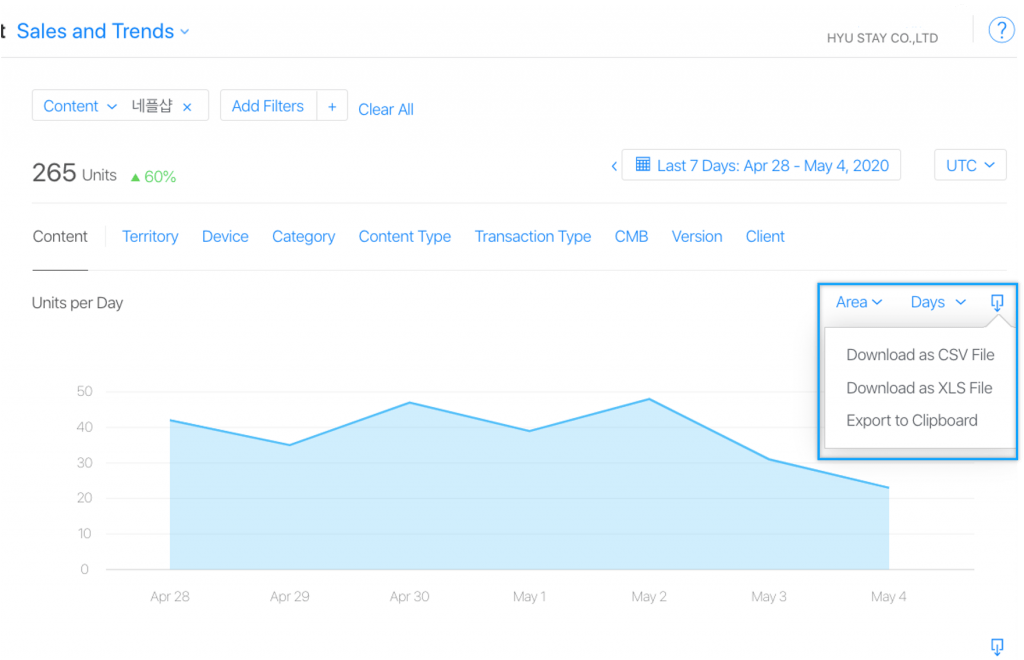Screen dimensions: 1024x660
Task: Go to previous period using the left chevron
Action: point(614,165)
